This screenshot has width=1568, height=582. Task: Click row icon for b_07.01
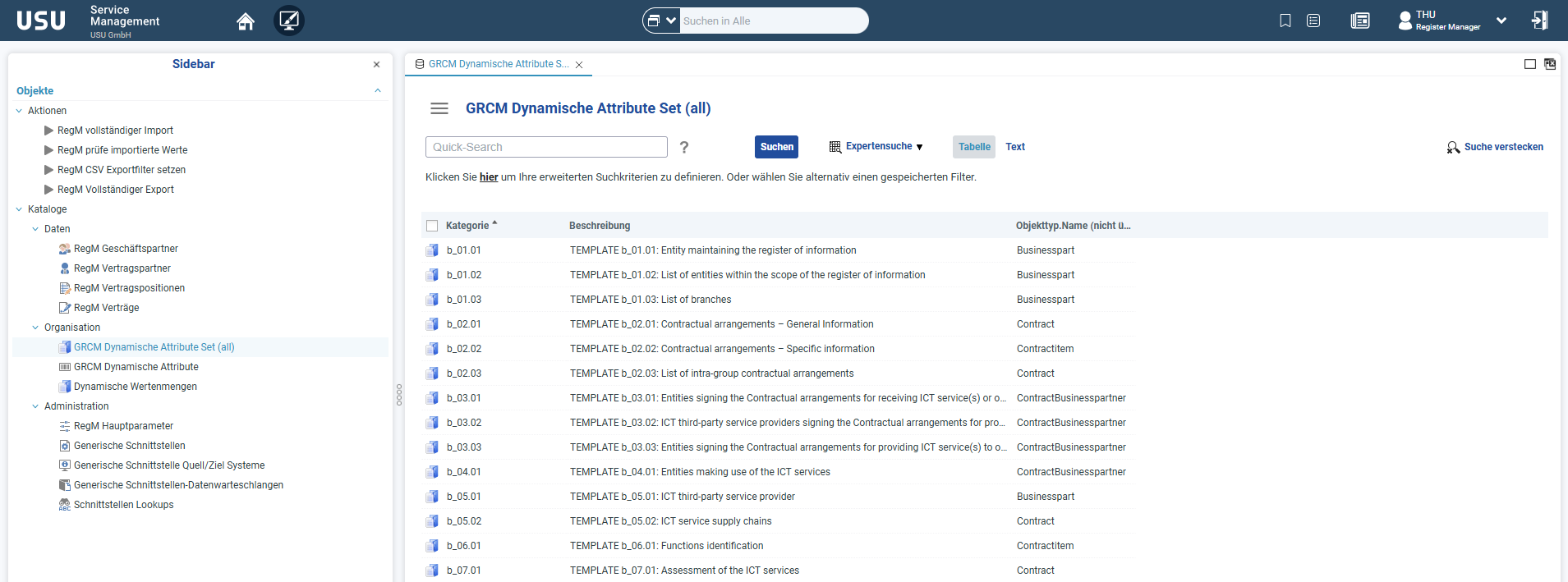click(x=432, y=571)
